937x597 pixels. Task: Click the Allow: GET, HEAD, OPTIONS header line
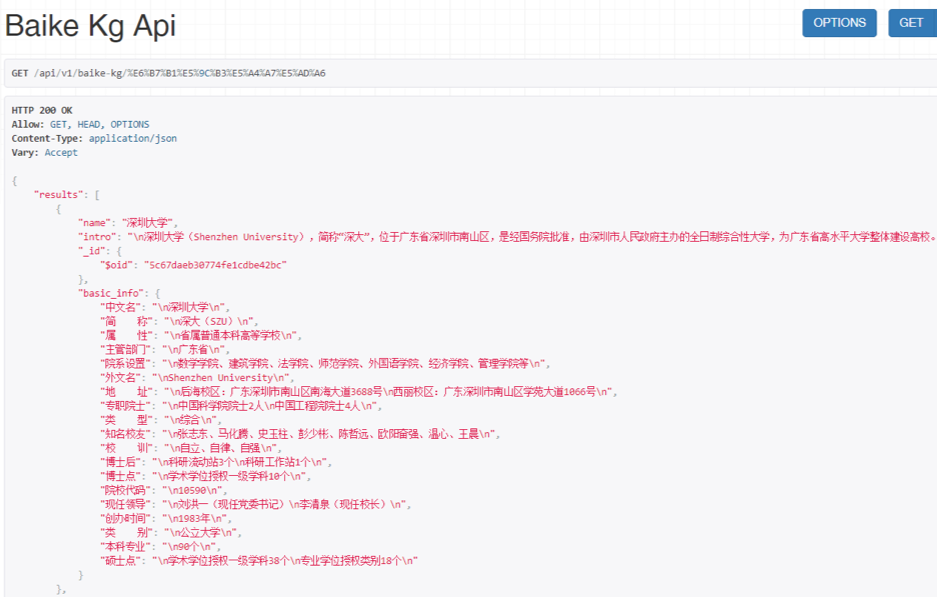tap(81, 124)
